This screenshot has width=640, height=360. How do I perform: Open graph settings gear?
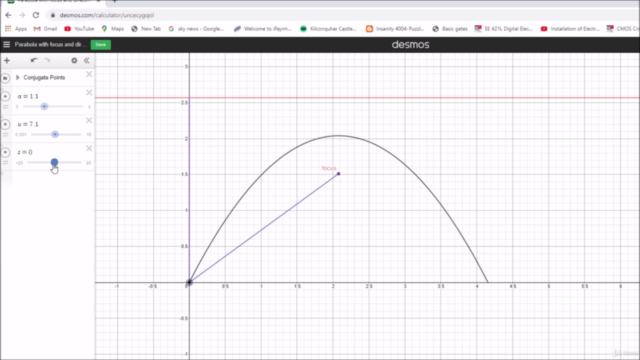(74, 60)
